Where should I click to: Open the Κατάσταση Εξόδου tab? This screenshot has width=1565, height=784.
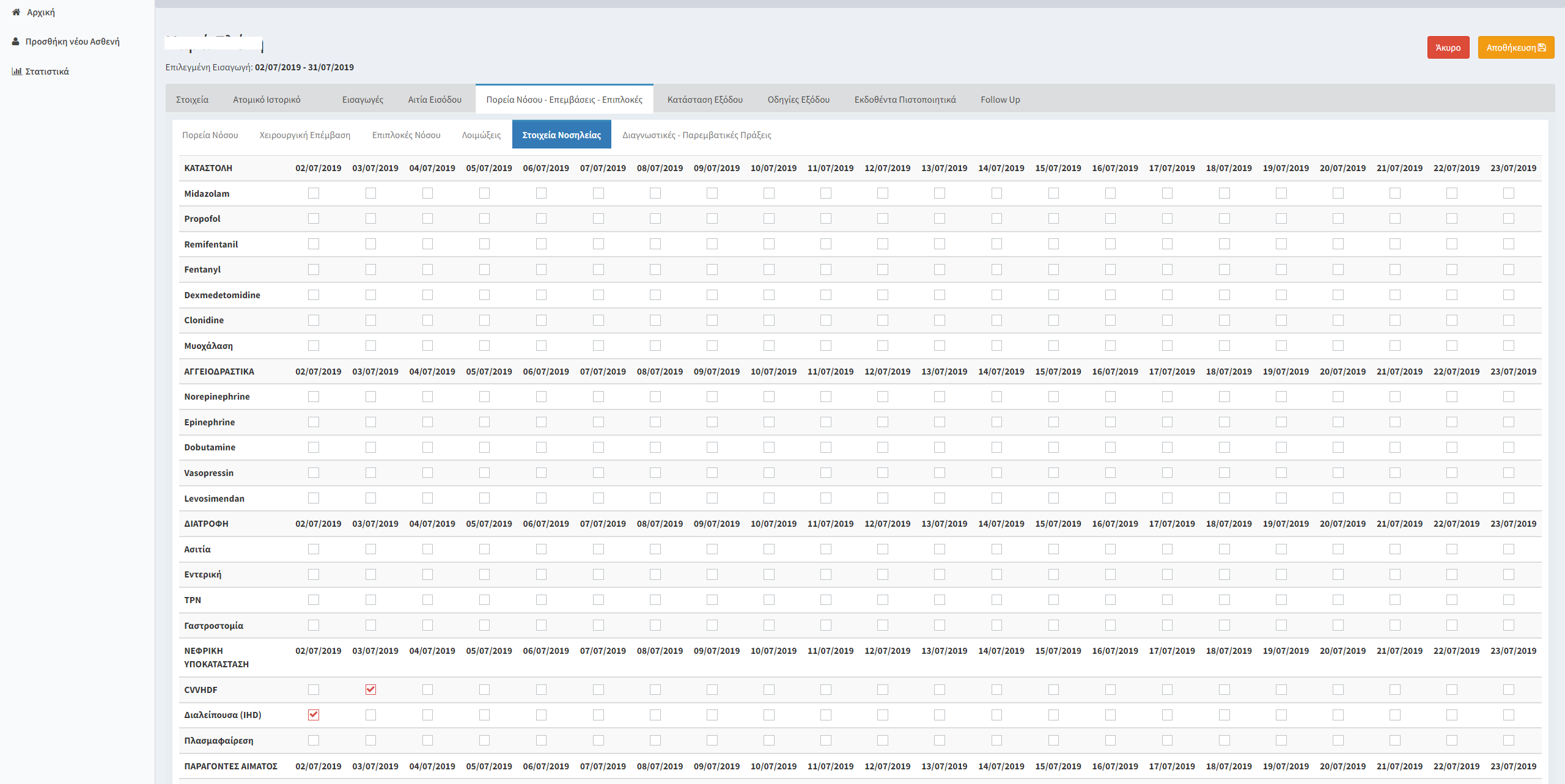coord(705,100)
